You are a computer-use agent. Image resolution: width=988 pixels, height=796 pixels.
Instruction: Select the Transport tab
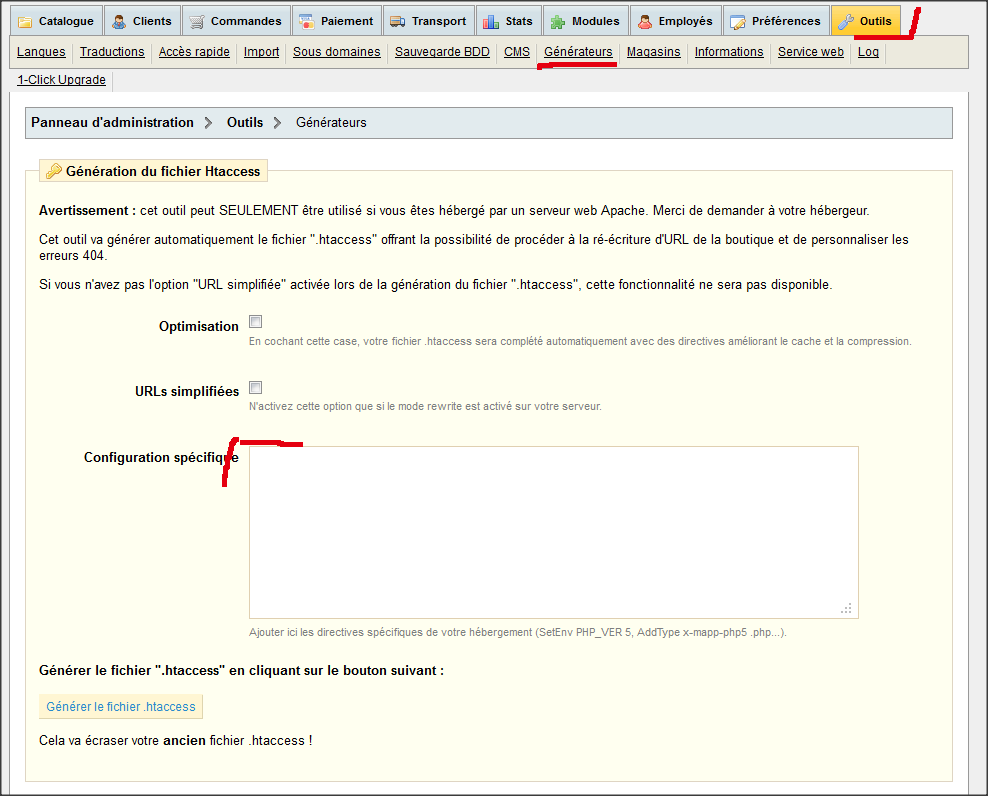click(x=428, y=21)
